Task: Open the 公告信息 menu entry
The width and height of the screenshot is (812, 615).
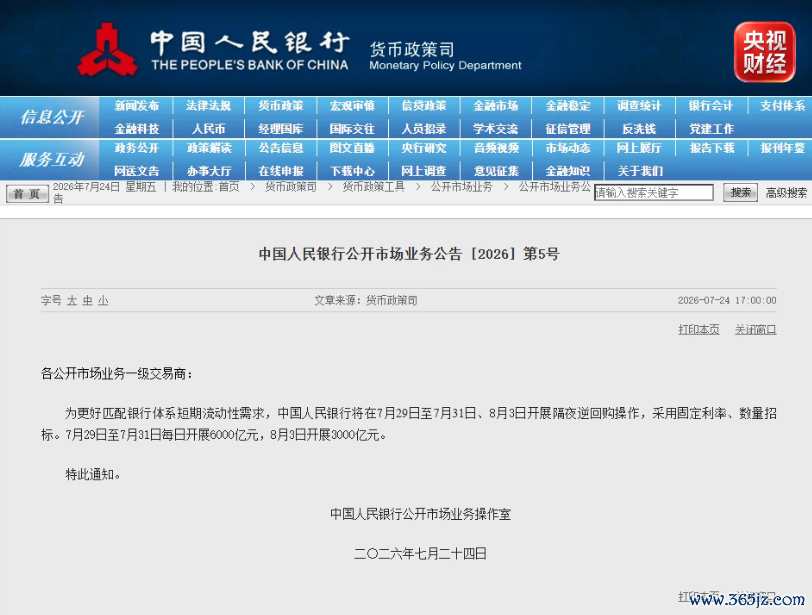Action: tap(281, 148)
